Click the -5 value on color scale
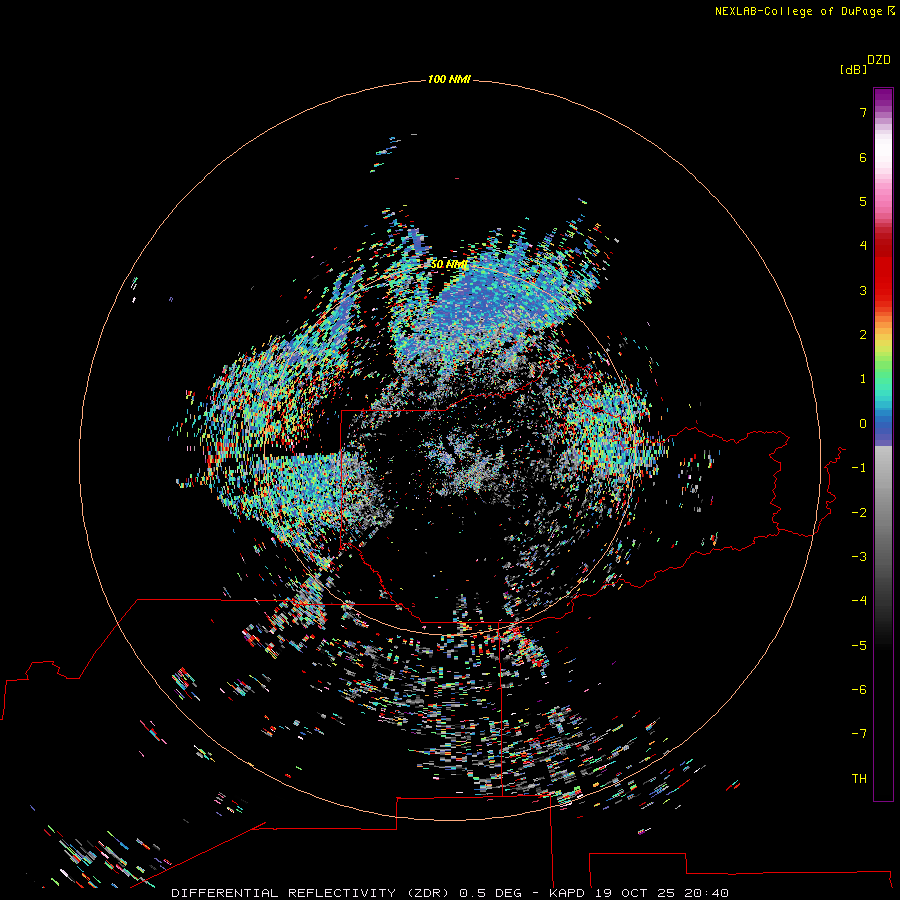This screenshot has height=900, width=900. [859, 646]
